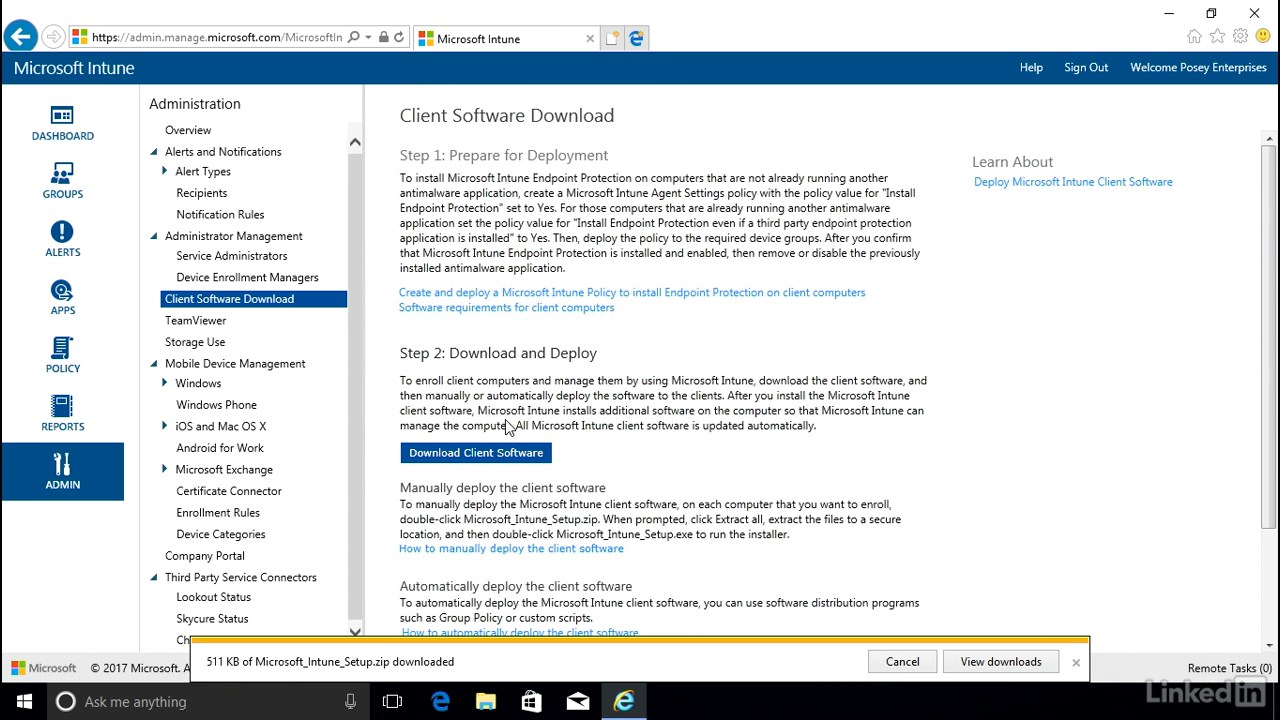The height and width of the screenshot is (720, 1280).
Task: Click the browser Back arrow button
Action: coord(20,38)
